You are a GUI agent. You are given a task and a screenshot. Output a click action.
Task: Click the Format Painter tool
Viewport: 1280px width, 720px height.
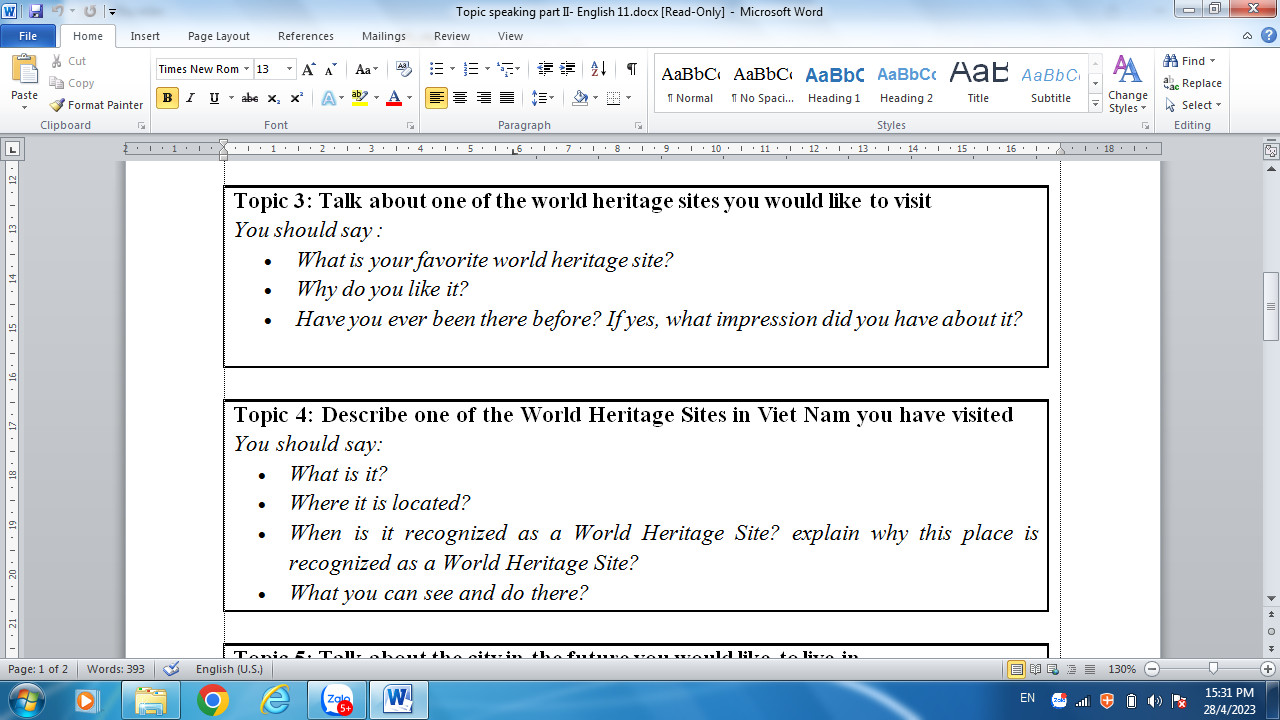[x=97, y=105]
